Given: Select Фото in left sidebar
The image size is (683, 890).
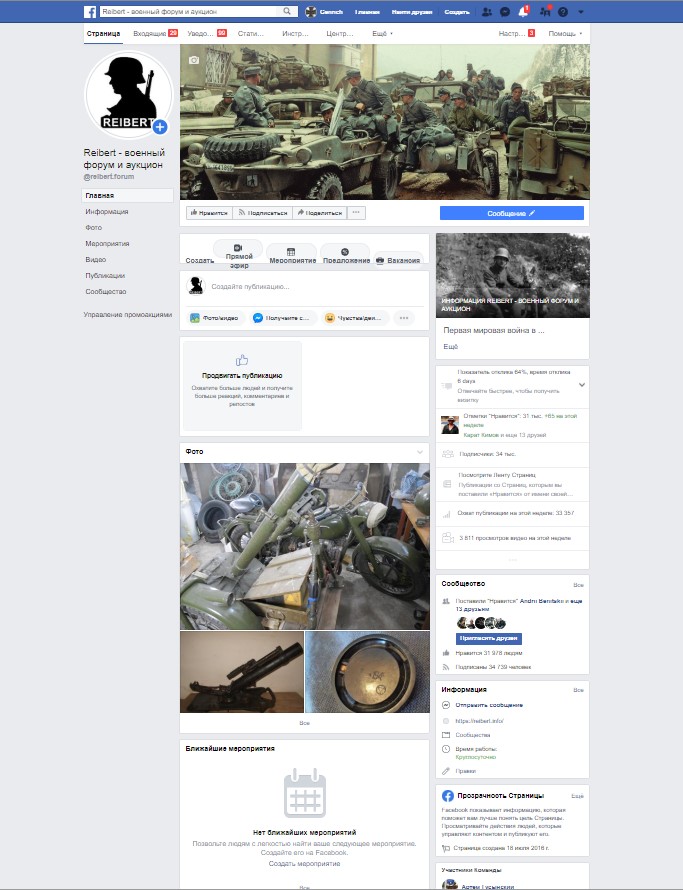Looking at the screenshot, I should 94,228.
